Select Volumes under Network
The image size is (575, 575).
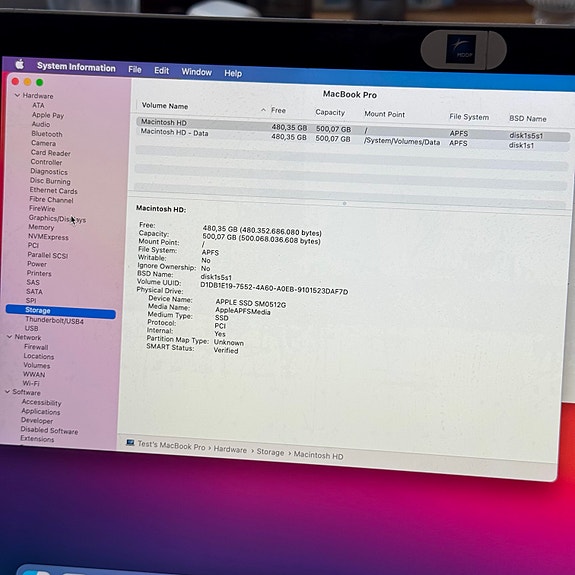[37, 366]
